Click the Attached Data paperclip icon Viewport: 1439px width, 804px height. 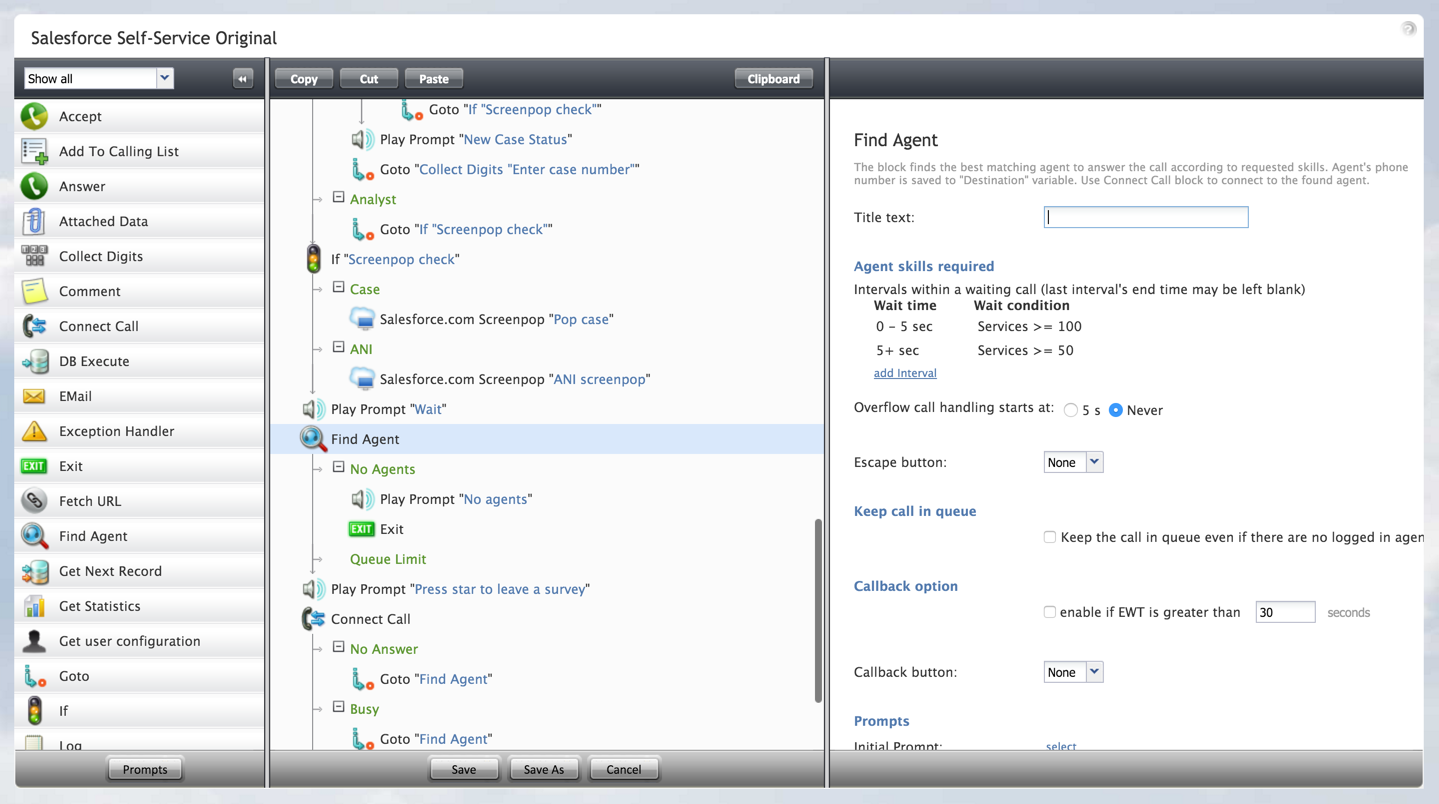click(x=34, y=221)
